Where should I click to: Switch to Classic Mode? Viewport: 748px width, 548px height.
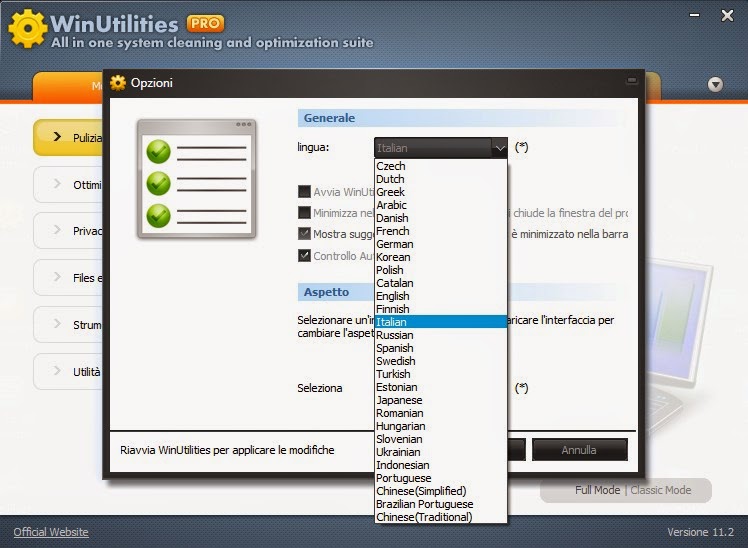661,490
